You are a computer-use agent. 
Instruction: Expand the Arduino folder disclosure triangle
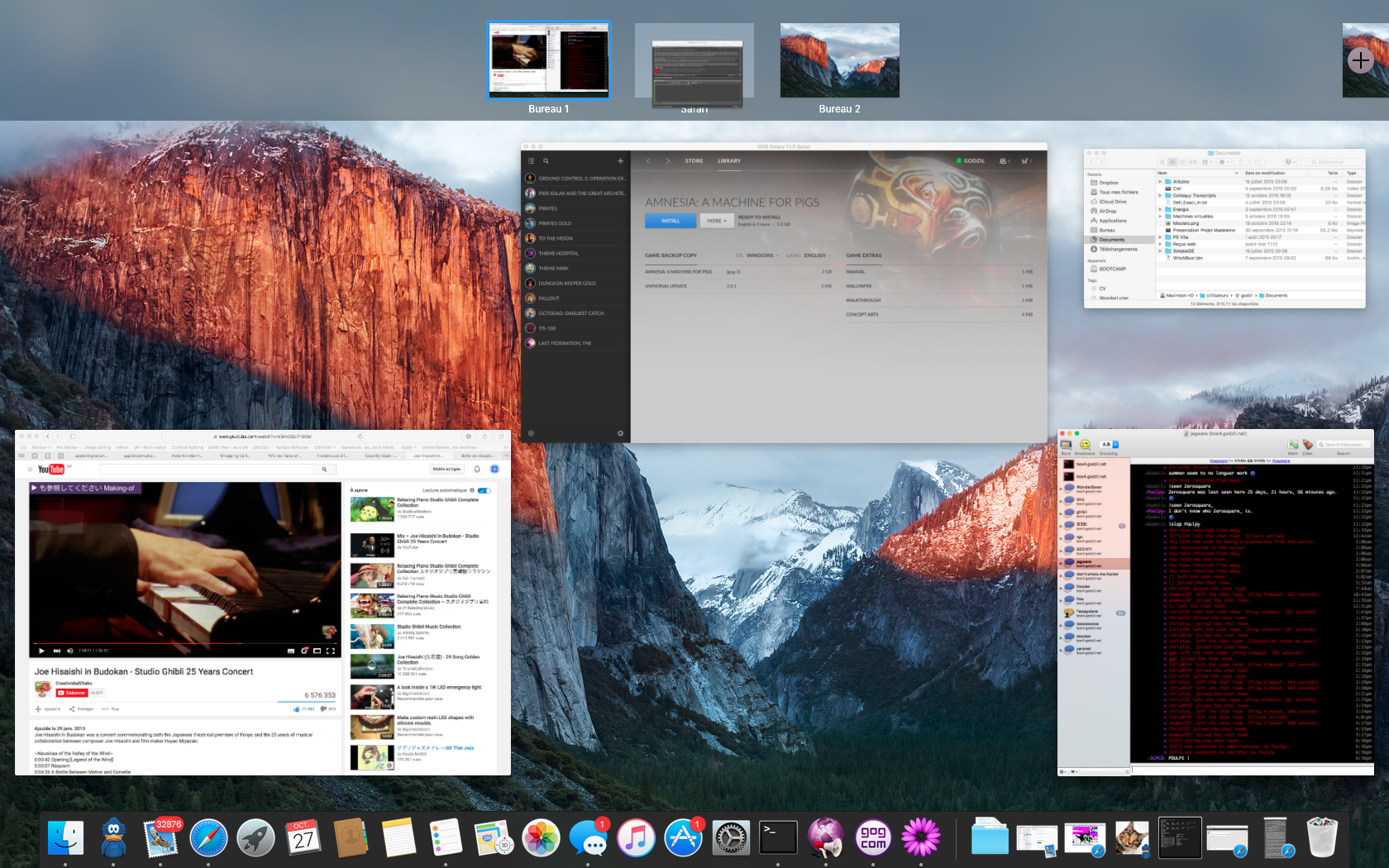pyautogui.click(x=1160, y=182)
